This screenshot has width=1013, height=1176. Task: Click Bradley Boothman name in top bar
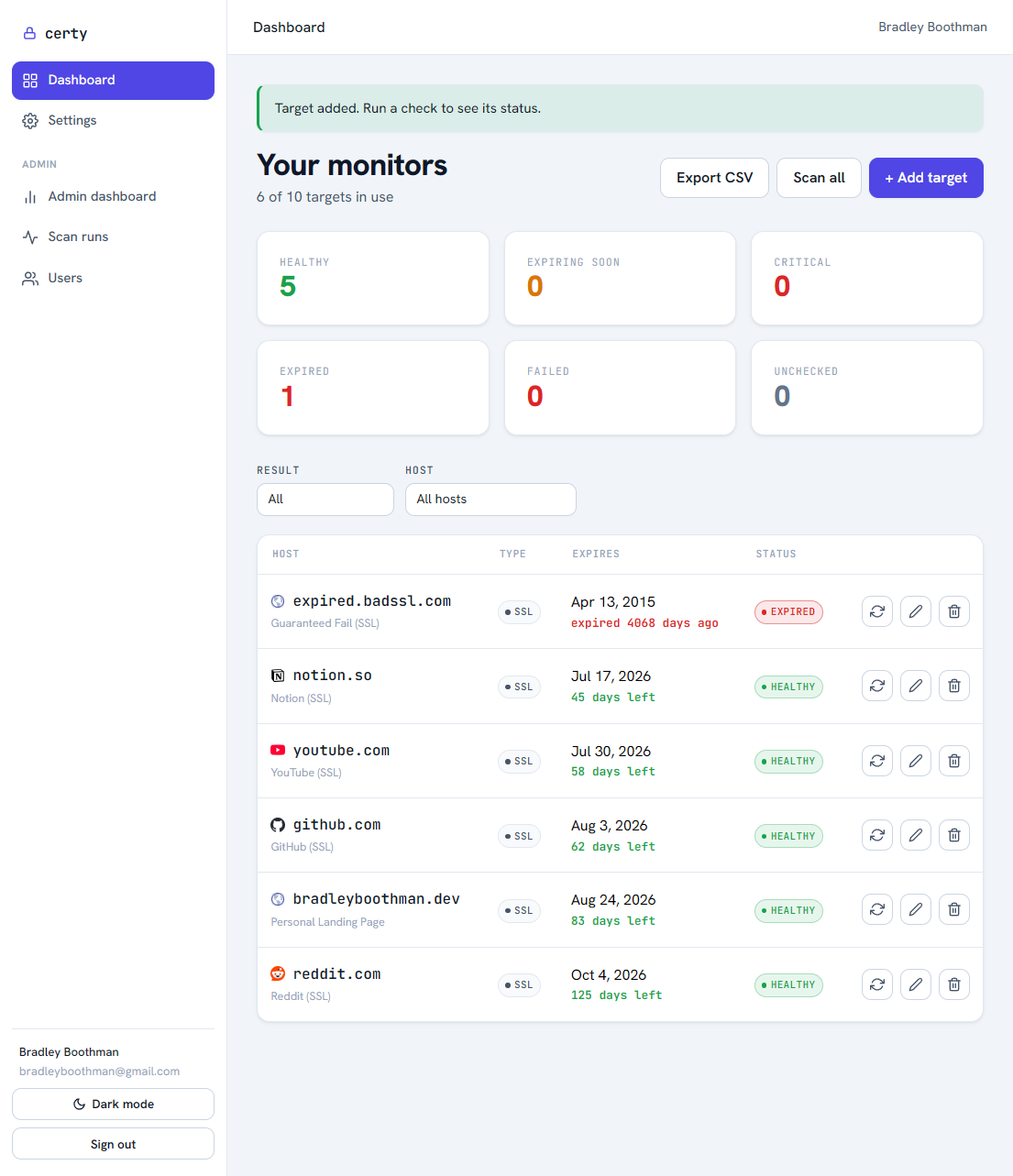[932, 27]
